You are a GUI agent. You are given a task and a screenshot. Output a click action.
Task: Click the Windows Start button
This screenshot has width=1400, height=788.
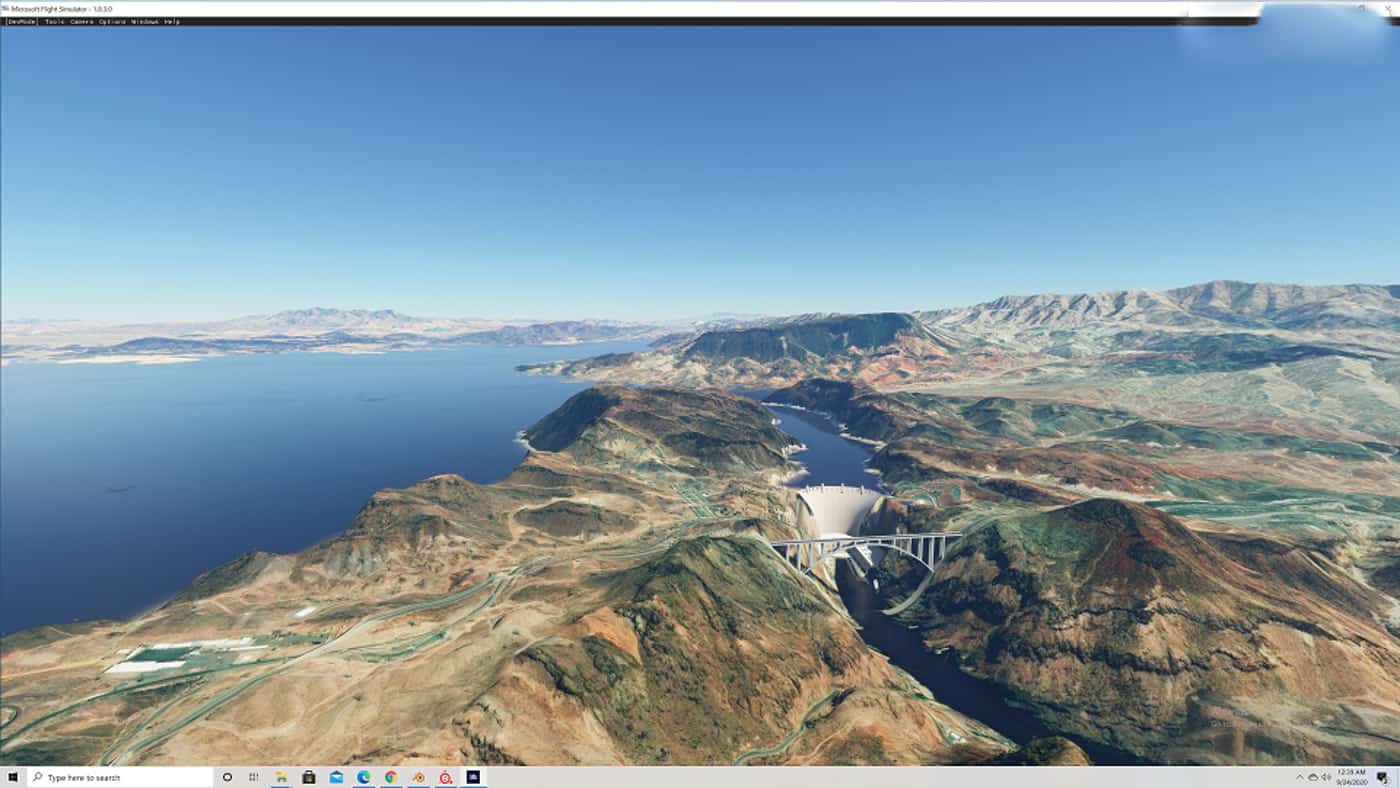click(x=13, y=777)
